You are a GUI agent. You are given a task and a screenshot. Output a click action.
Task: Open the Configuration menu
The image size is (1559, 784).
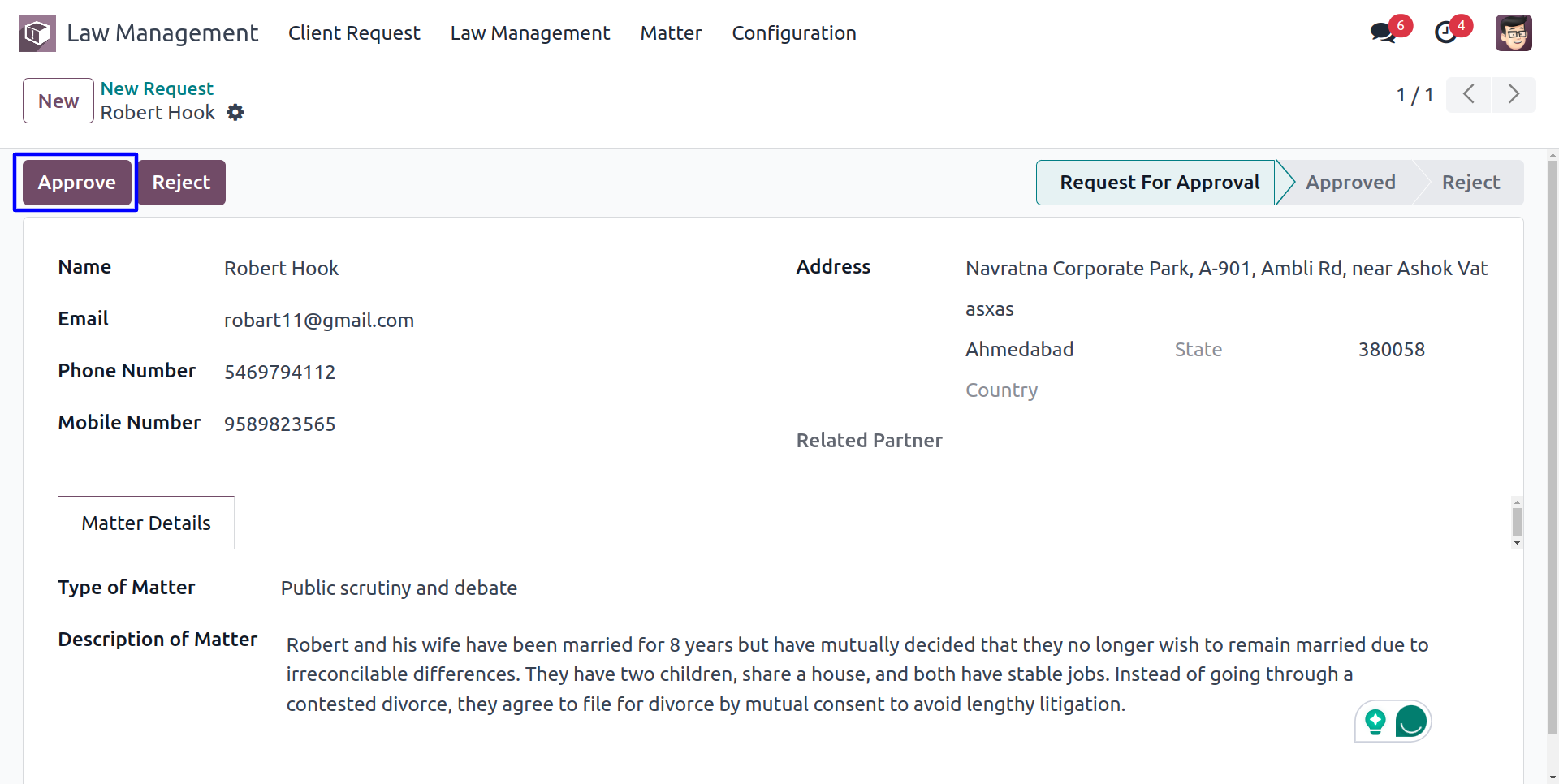[794, 33]
